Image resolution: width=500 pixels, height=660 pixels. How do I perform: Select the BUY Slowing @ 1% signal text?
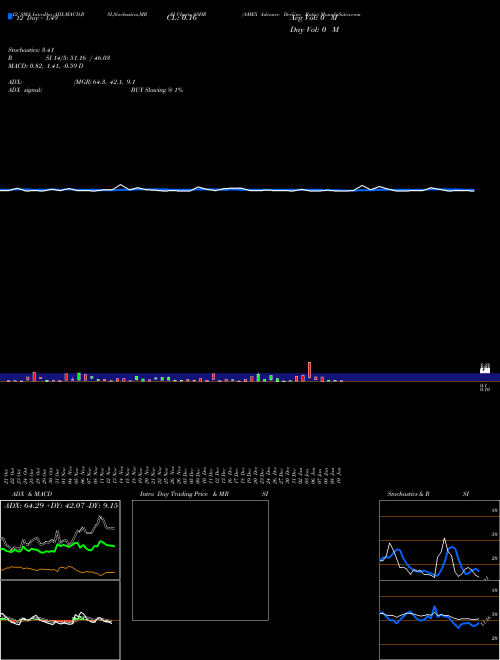coord(157,90)
